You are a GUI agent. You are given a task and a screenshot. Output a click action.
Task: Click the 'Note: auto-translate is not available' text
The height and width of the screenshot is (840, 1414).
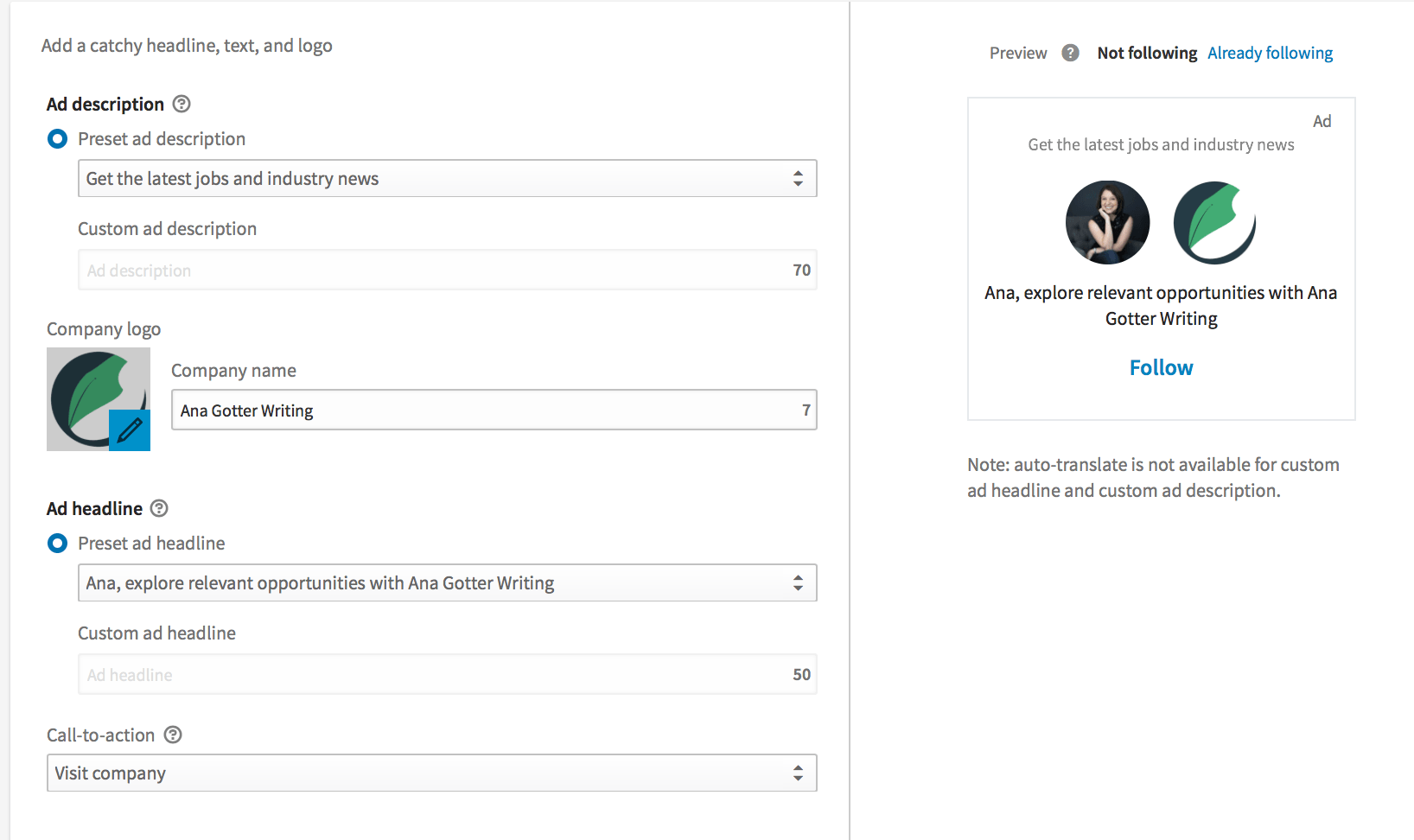(x=1153, y=478)
